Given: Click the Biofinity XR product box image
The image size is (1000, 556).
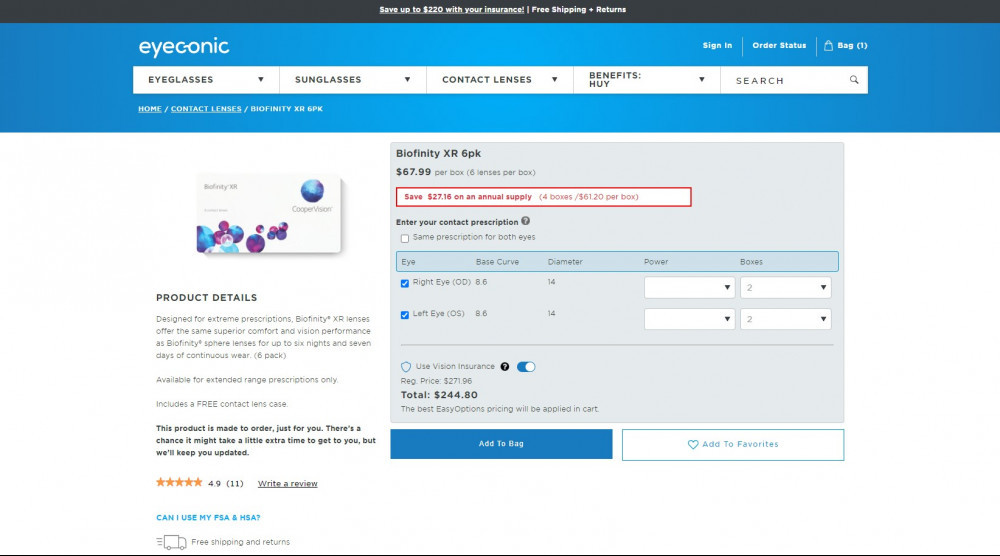Looking at the screenshot, I should [268, 215].
